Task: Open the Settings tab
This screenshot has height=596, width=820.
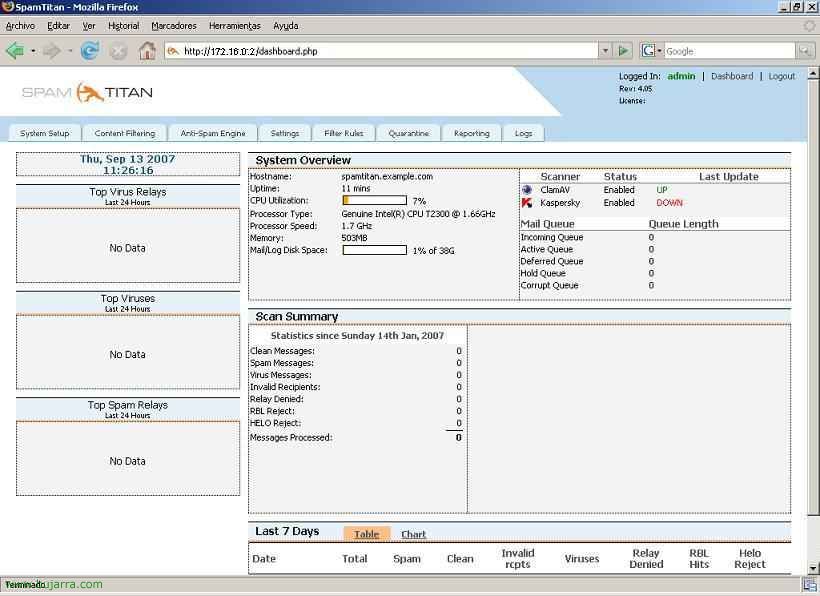Action: pyautogui.click(x=285, y=133)
